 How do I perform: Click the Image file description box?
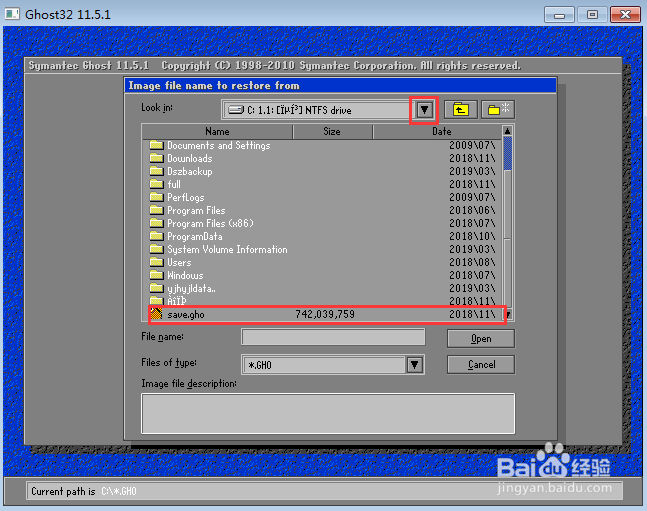328,413
